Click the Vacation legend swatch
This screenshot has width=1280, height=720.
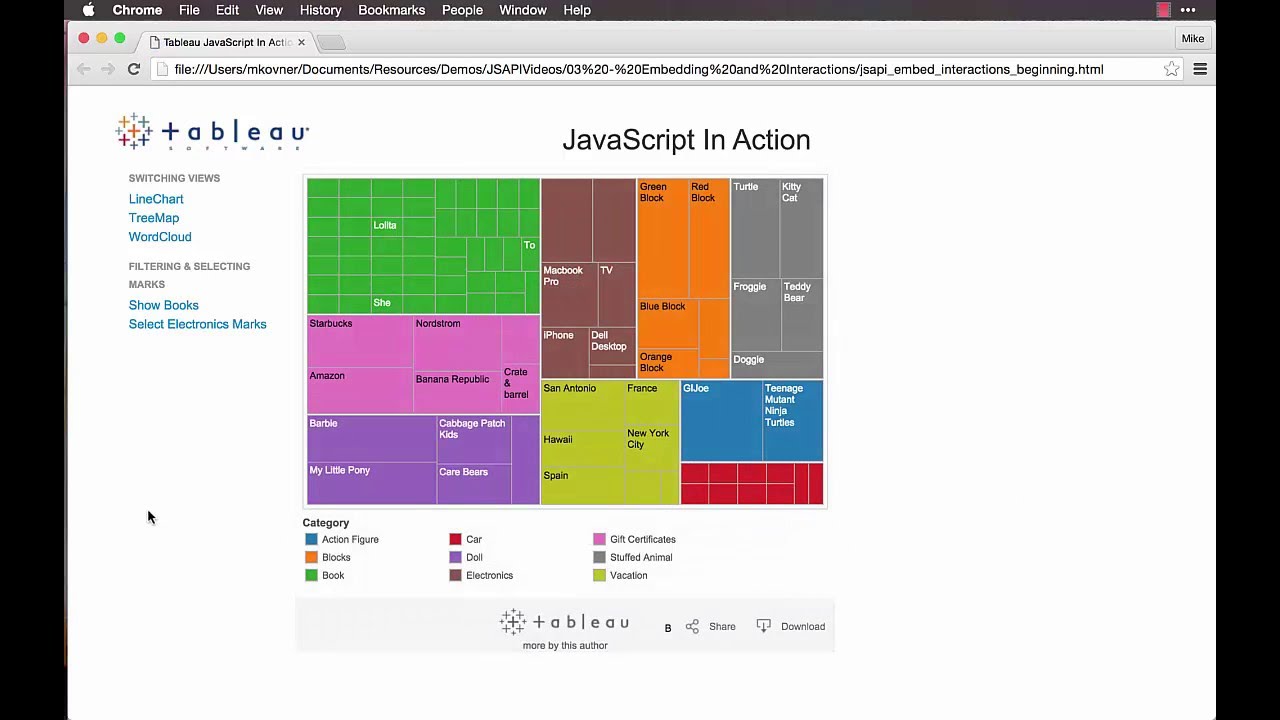point(599,576)
